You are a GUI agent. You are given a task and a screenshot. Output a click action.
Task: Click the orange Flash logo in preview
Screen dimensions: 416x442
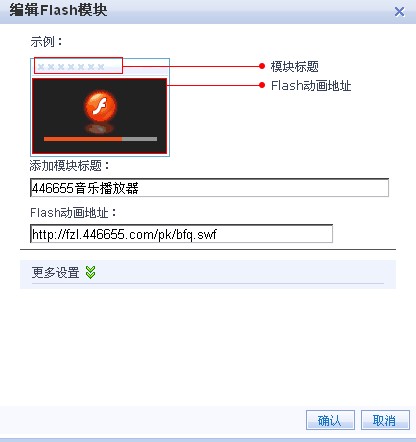pos(100,107)
